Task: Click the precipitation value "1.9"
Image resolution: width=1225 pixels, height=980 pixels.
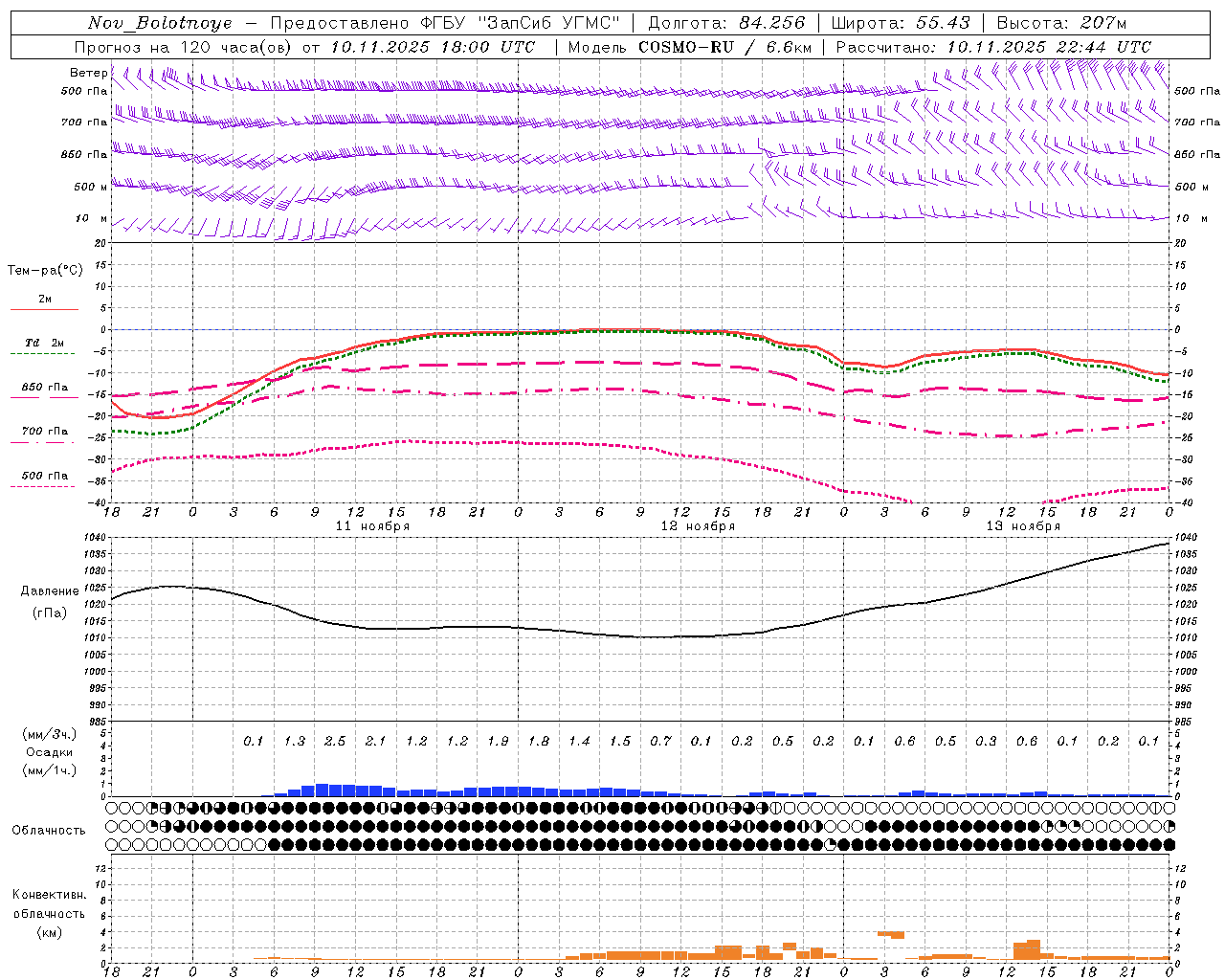Action: click(498, 742)
